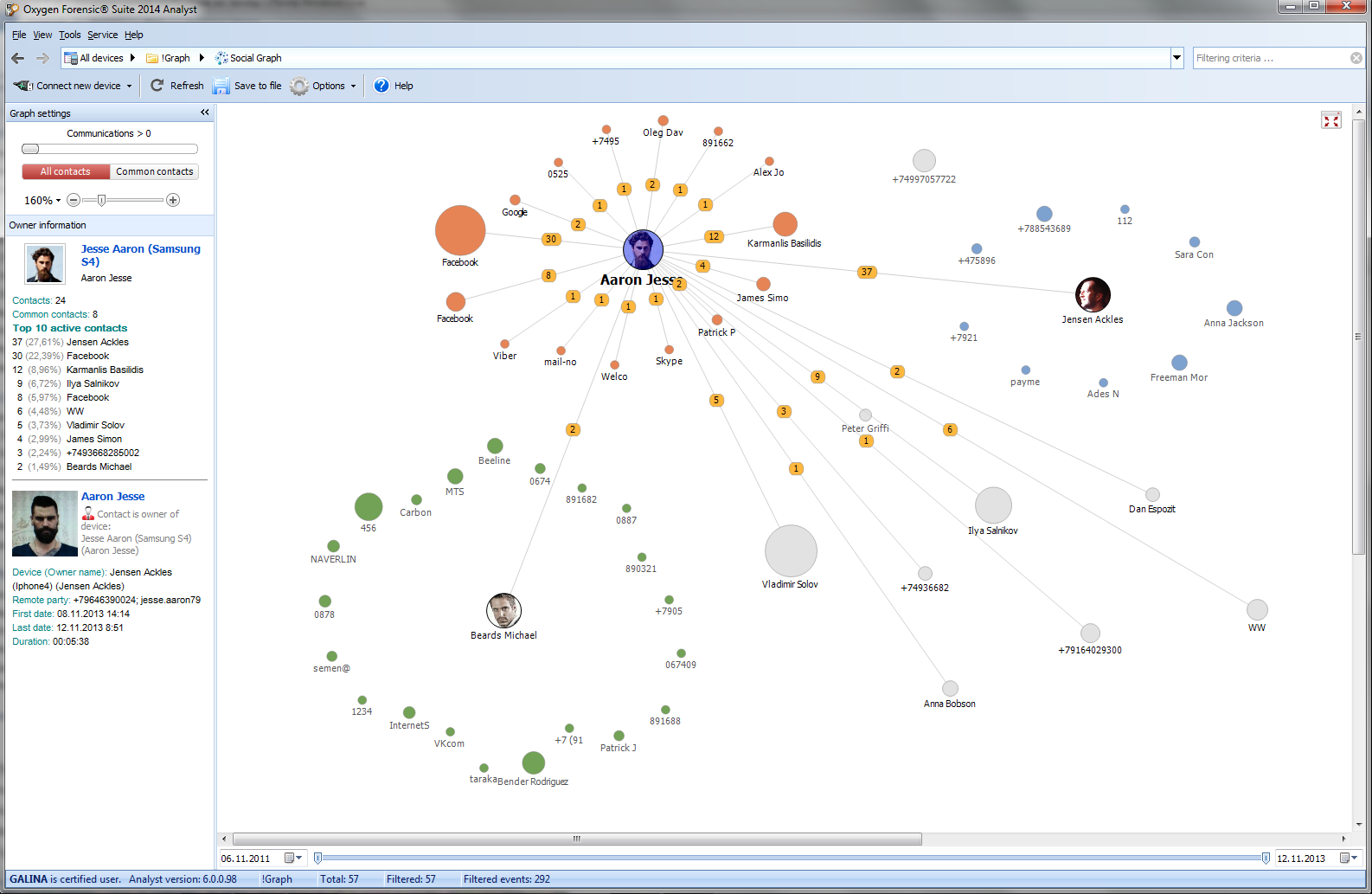Open Help from the toolbar

(394, 86)
